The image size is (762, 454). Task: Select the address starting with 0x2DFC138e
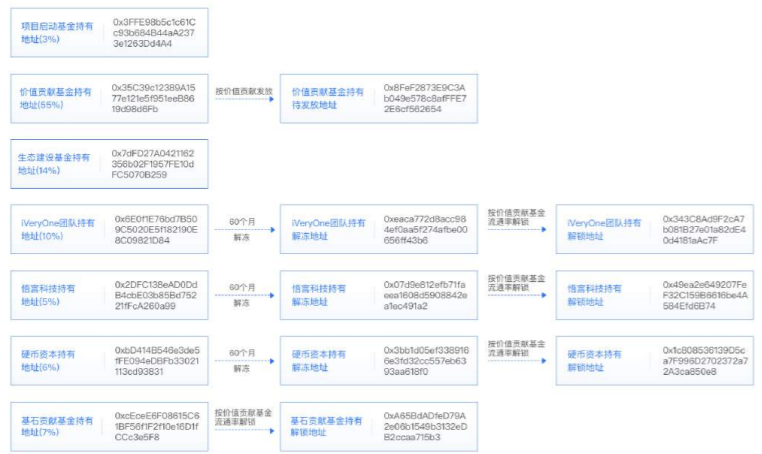(x=156, y=295)
